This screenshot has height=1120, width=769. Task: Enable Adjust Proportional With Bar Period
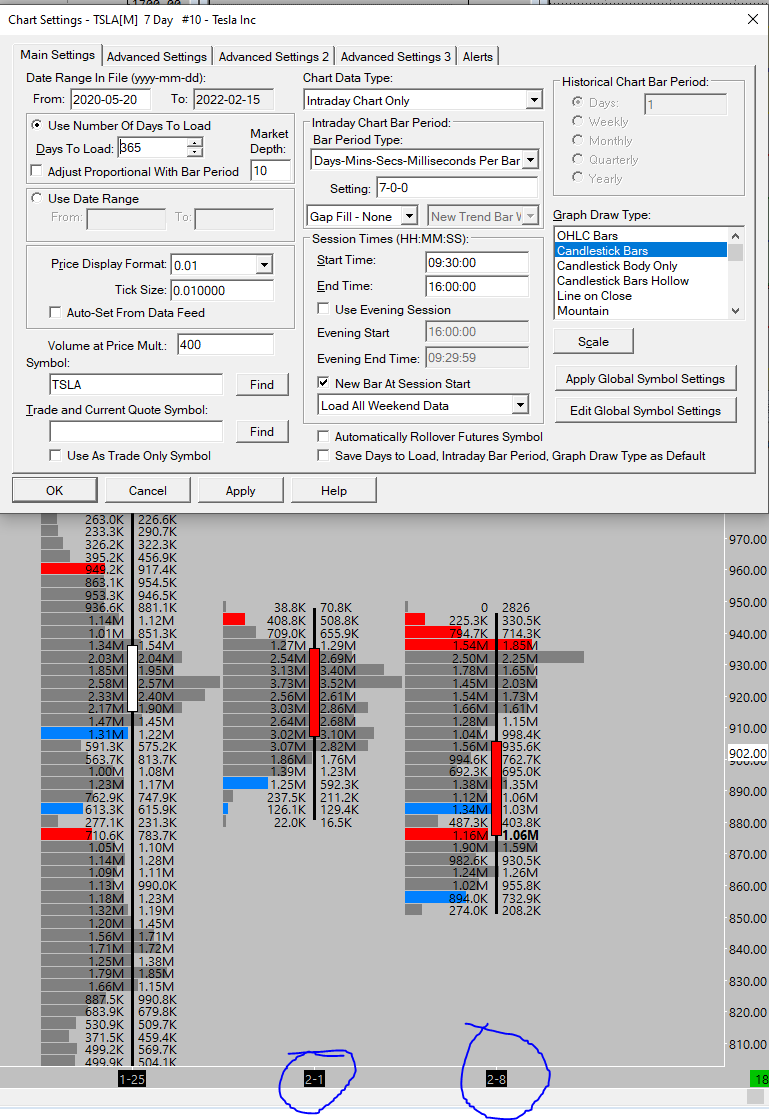36,171
